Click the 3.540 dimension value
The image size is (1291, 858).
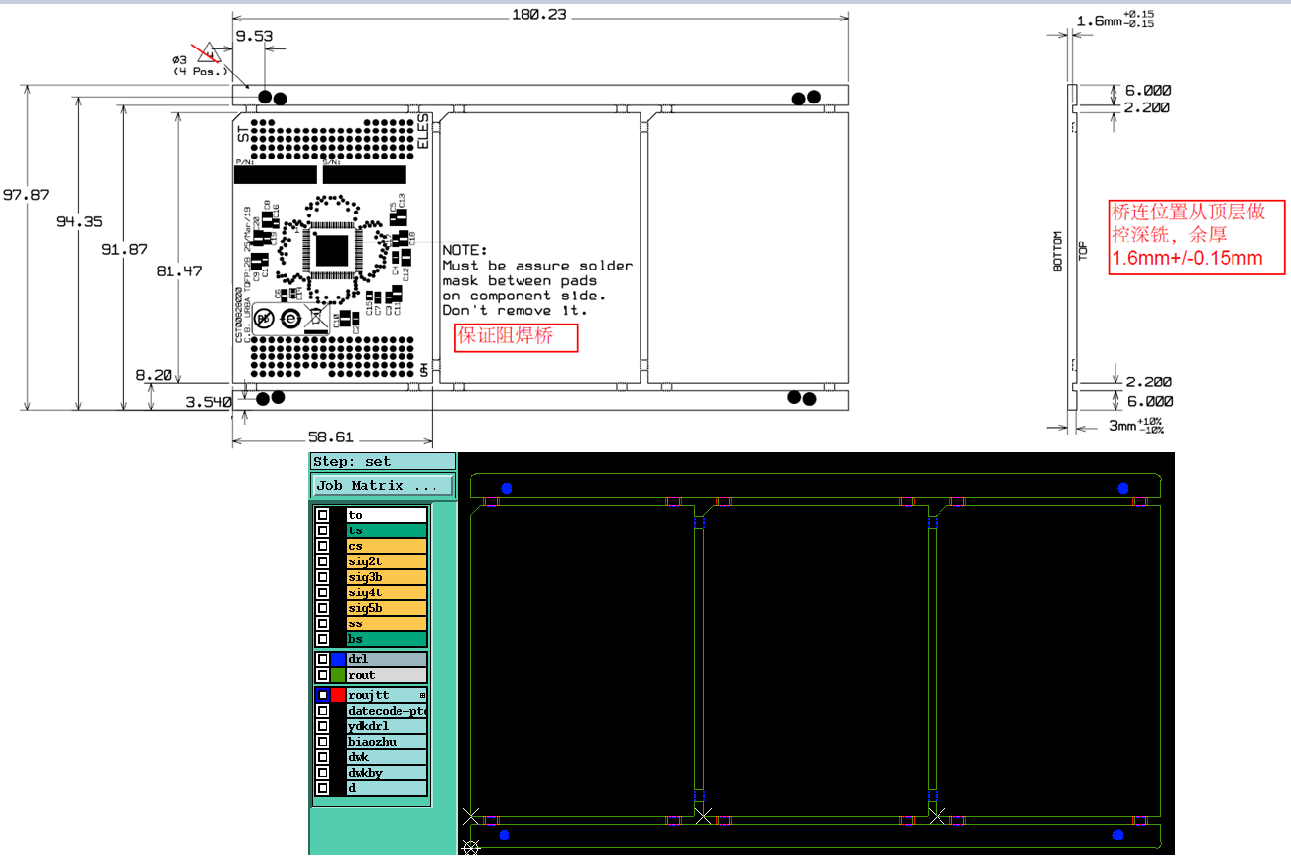click(x=207, y=401)
